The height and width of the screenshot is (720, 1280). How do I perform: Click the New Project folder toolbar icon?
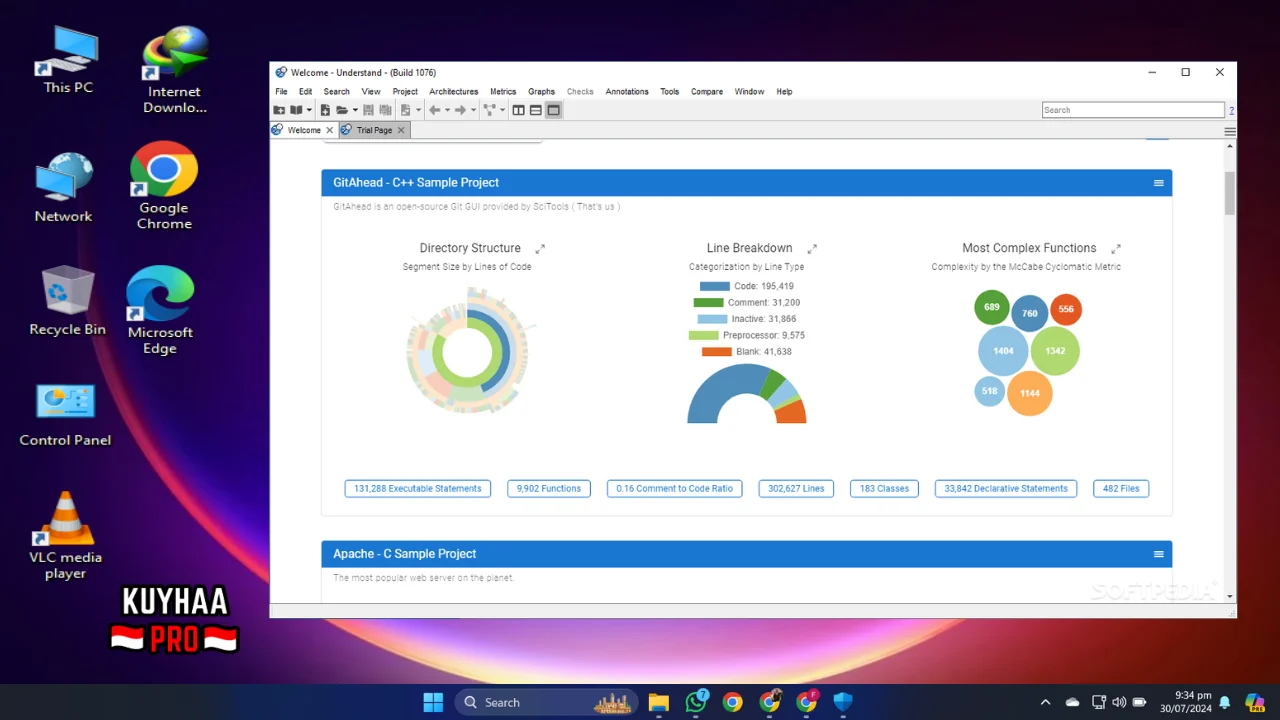point(279,110)
